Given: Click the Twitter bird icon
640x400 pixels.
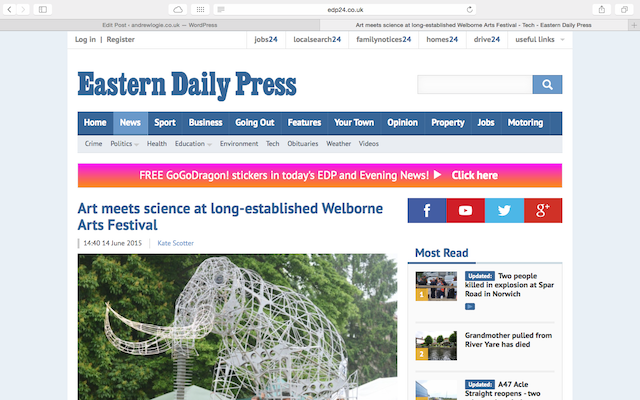Looking at the screenshot, I should pos(504,211).
